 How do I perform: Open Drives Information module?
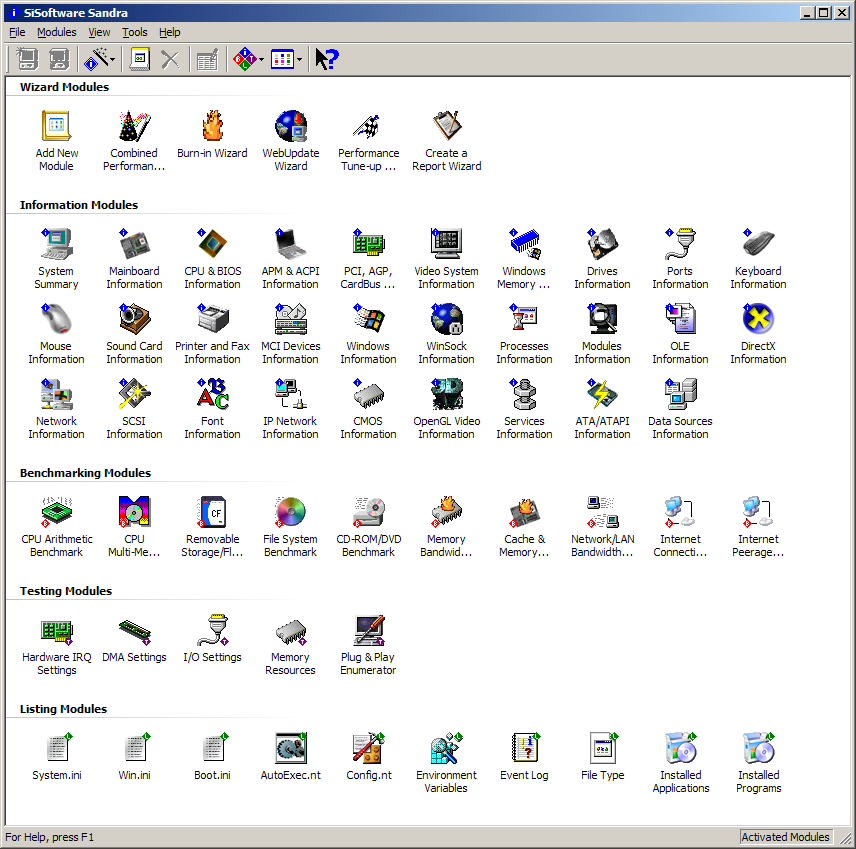(602, 258)
